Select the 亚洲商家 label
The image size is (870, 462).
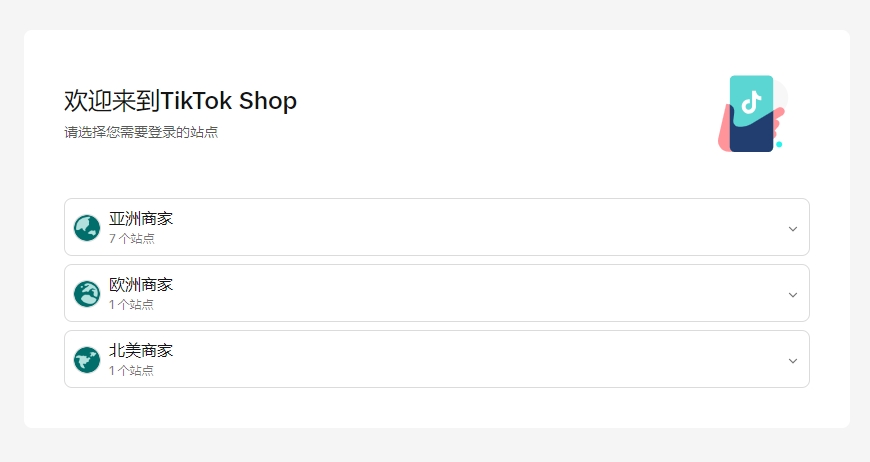pyautogui.click(x=141, y=219)
